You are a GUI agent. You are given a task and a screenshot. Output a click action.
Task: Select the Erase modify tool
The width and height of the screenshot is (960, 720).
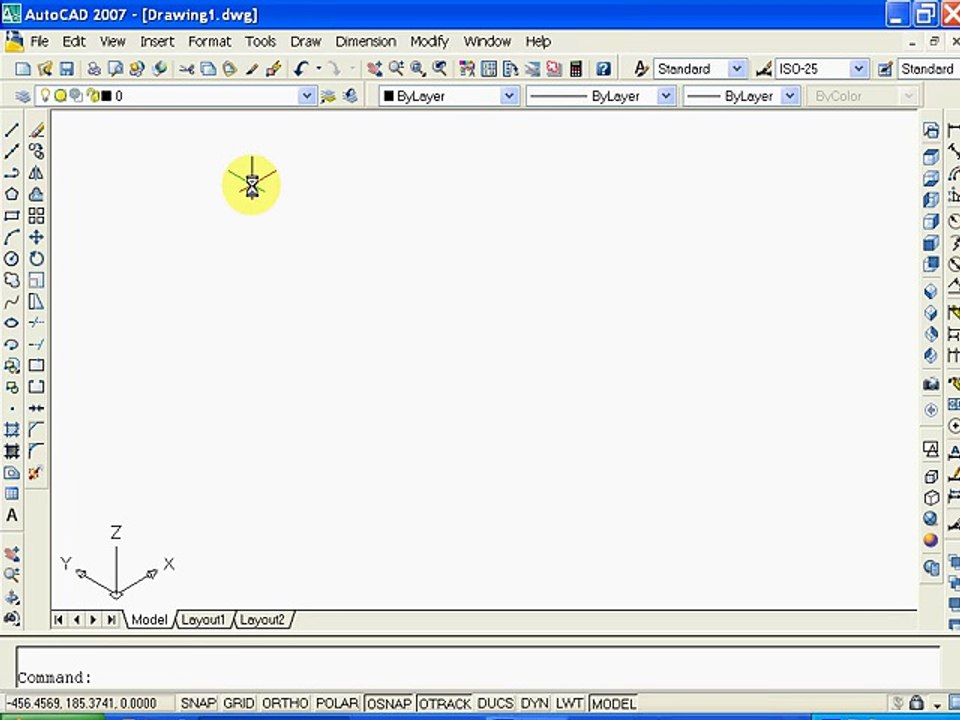pos(36,130)
